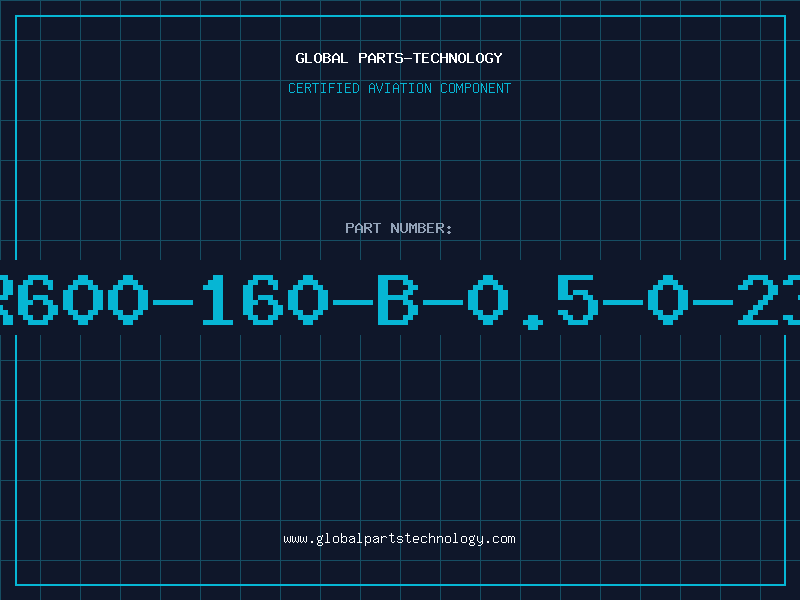This screenshot has width=800, height=600.
Task: Click the PART NUMBER: label
Action: [399, 228]
